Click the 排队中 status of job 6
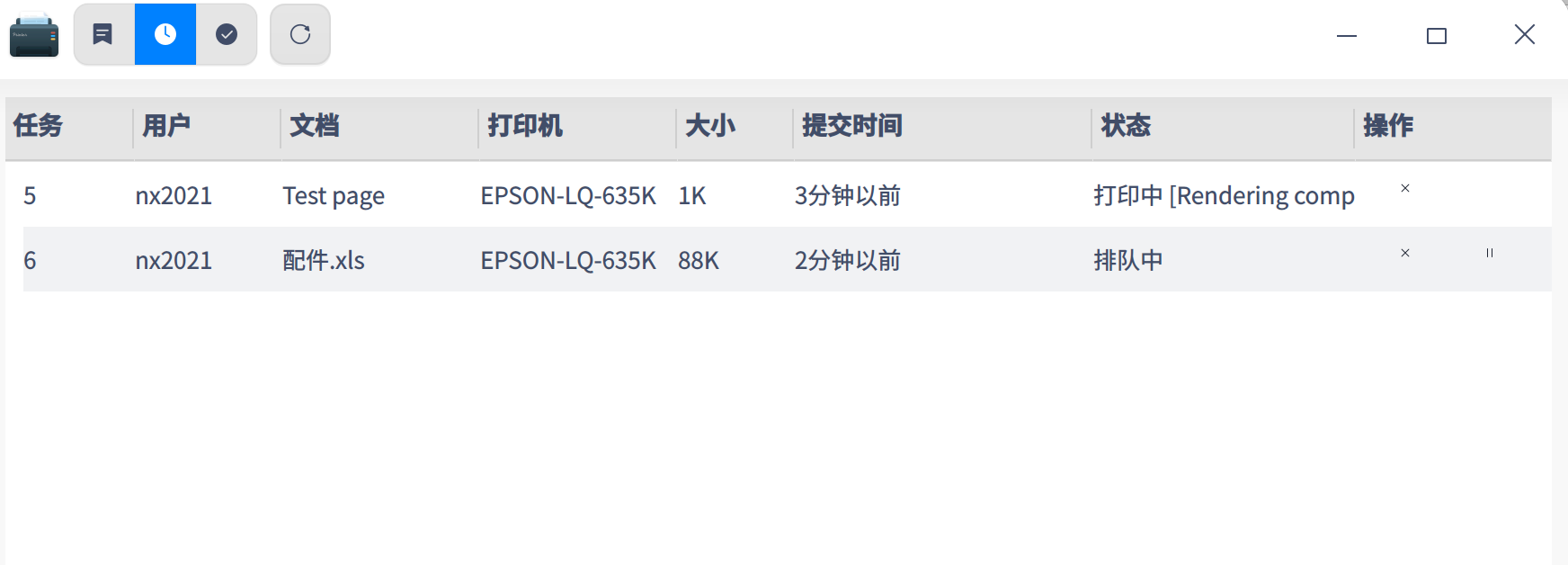 pos(1128,260)
